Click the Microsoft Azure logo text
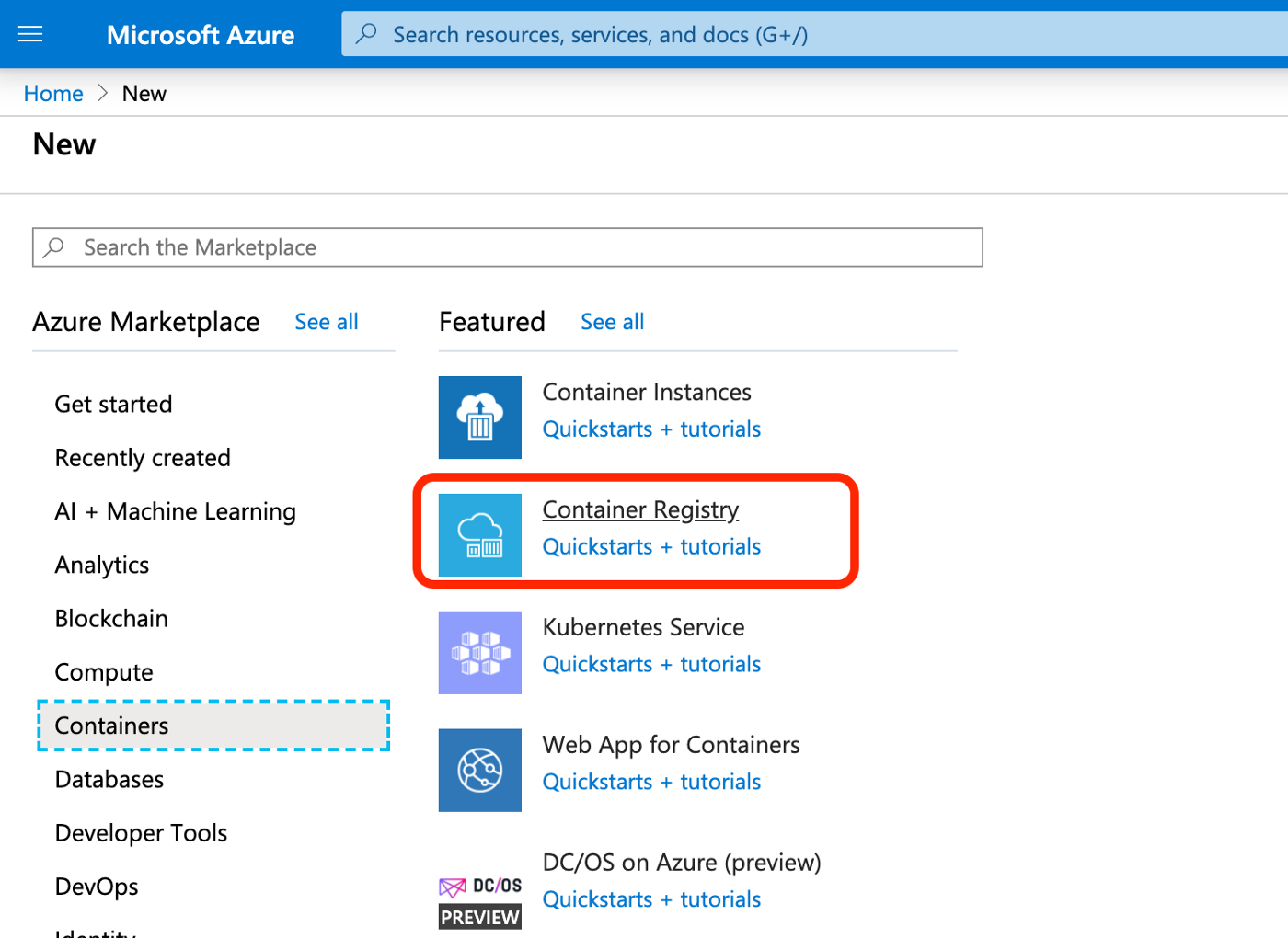The image size is (1288, 938). click(201, 35)
